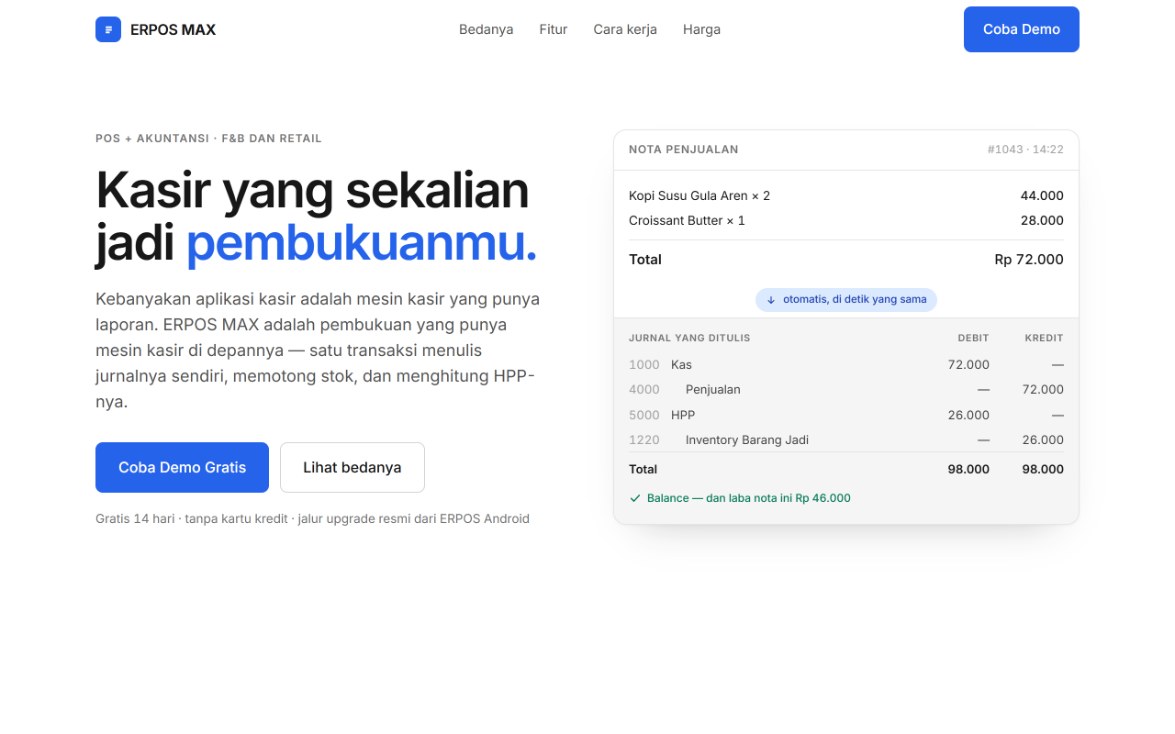Click the 'otomatis, di detik yang sama' pill

tap(846, 299)
